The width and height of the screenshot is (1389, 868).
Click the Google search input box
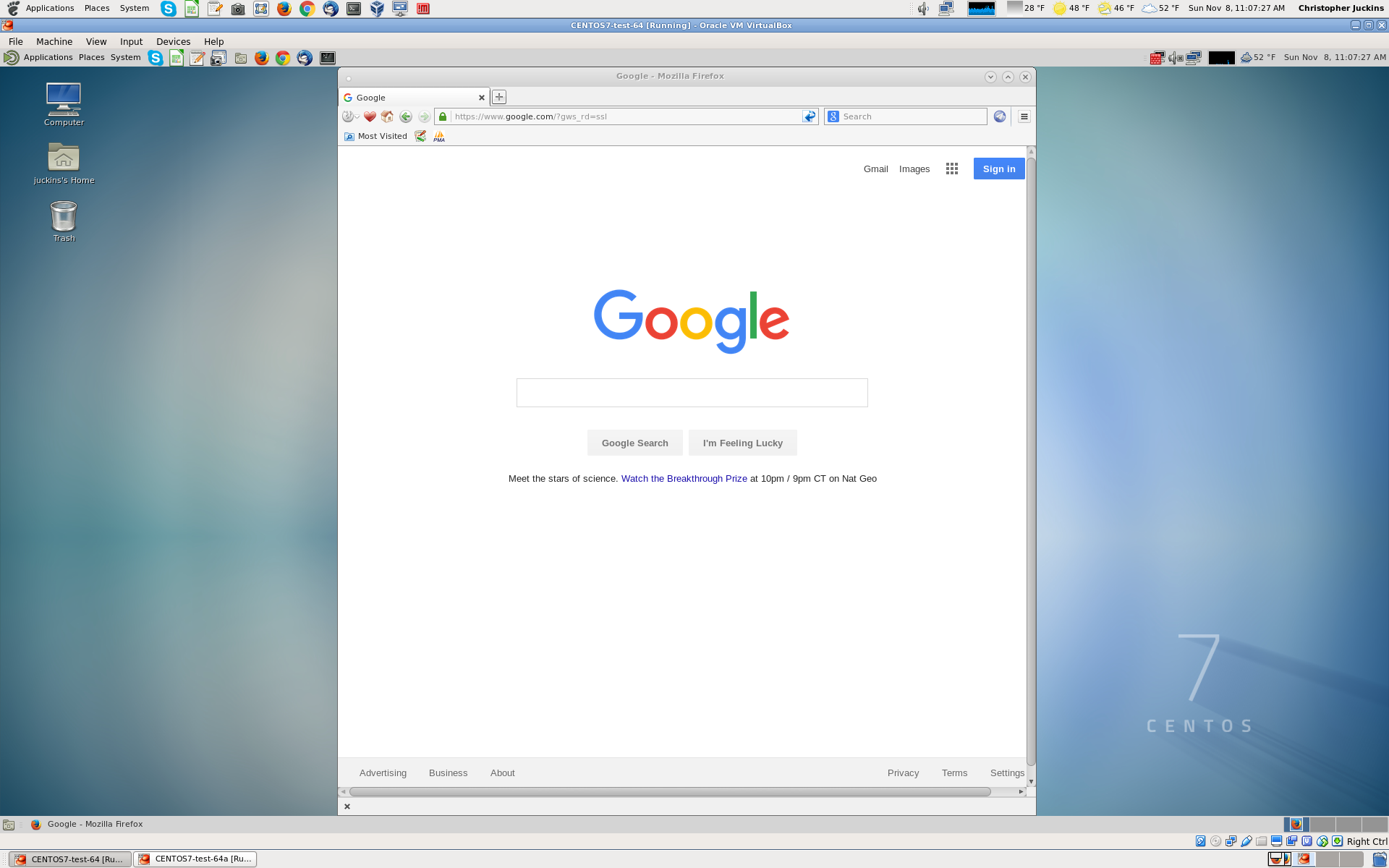tap(692, 393)
